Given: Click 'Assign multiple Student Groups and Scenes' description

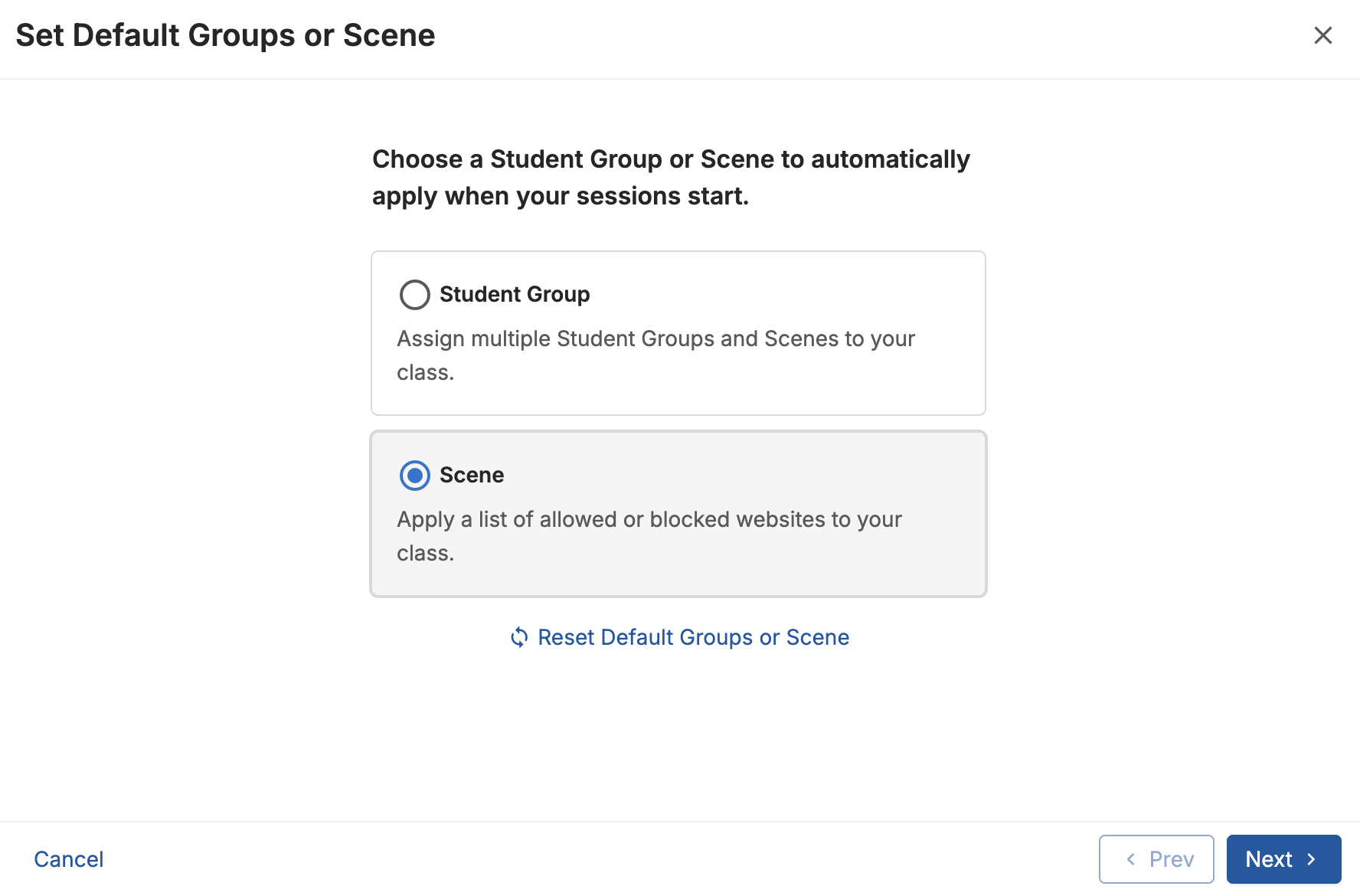Looking at the screenshot, I should [x=655, y=338].
